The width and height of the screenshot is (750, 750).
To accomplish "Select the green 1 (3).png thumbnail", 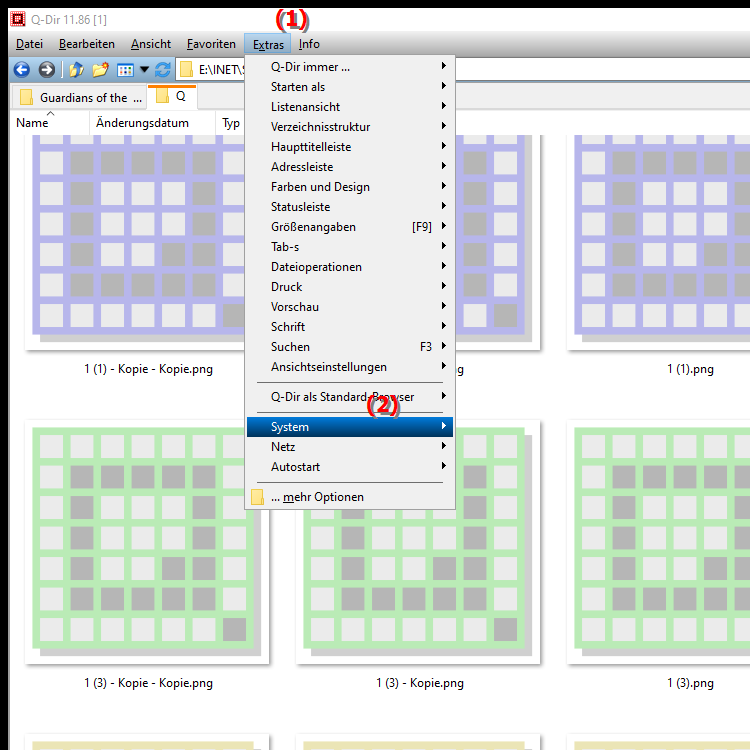I will click(x=658, y=542).
